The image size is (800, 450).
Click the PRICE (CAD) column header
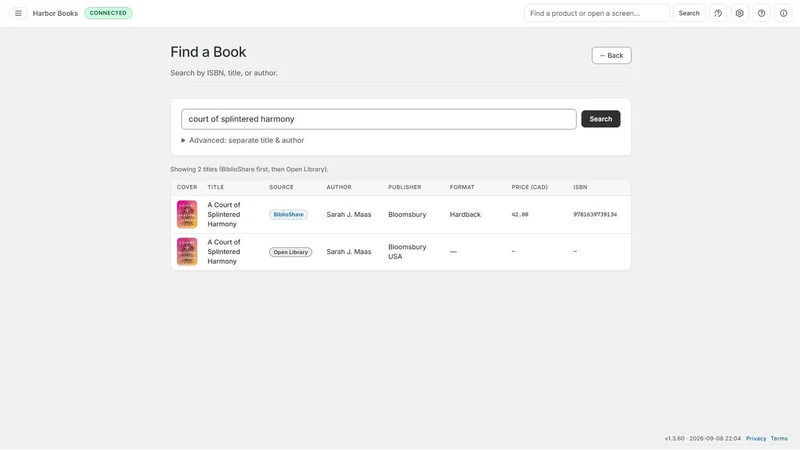(530, 187)
